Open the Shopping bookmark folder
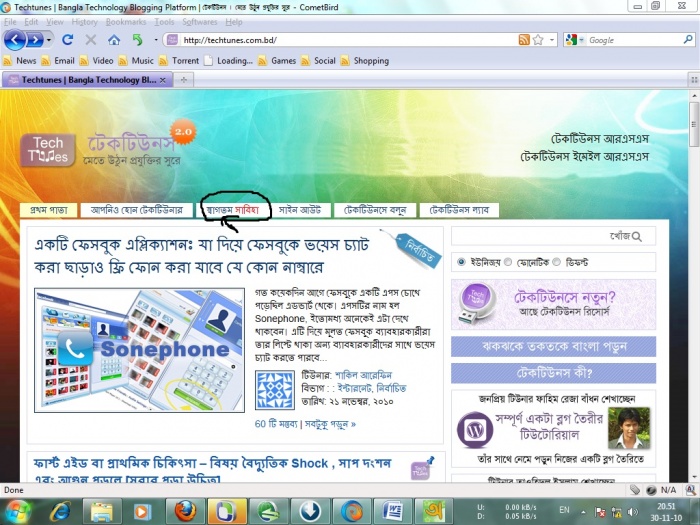 click(365, 61)
